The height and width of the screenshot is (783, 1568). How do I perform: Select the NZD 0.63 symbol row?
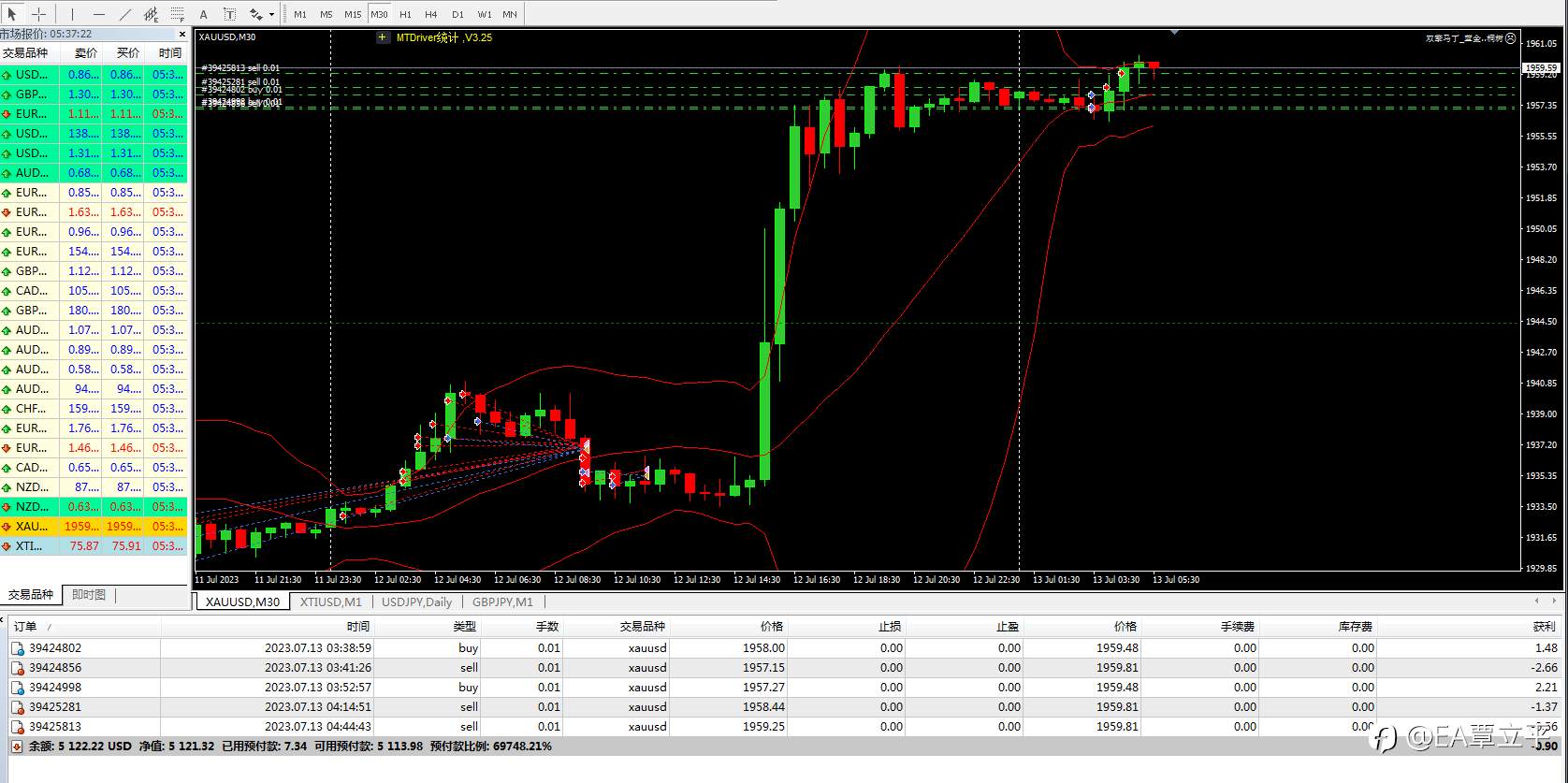click(x=94, y=507)
